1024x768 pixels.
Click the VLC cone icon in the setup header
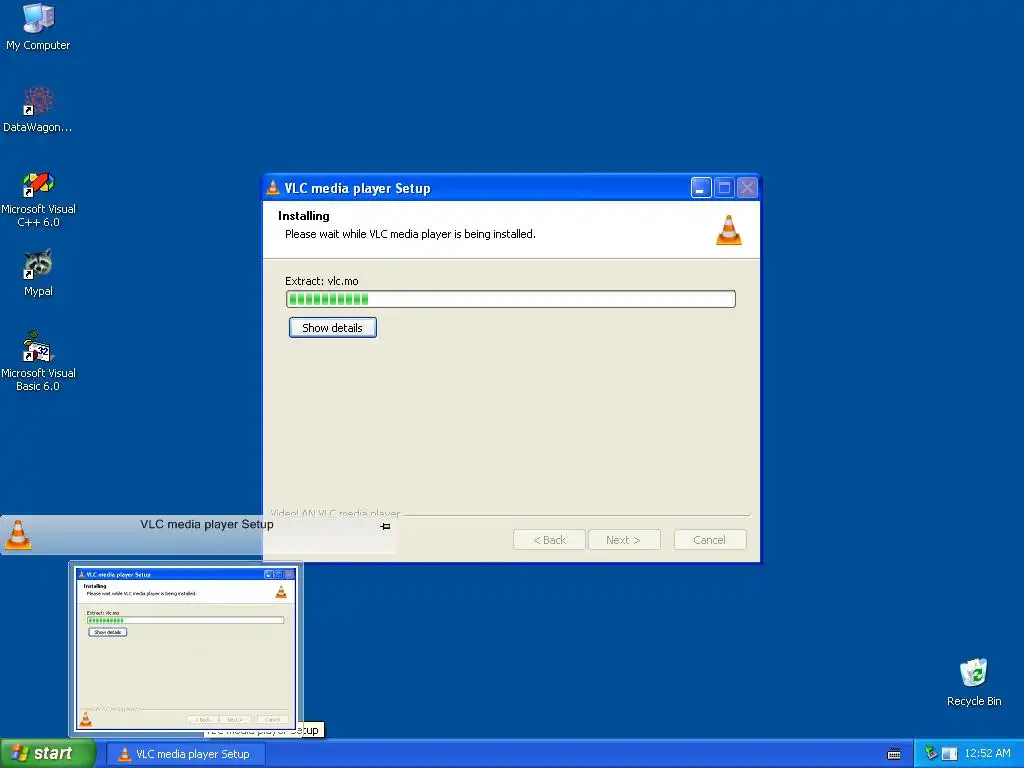(x=729, y=230)
